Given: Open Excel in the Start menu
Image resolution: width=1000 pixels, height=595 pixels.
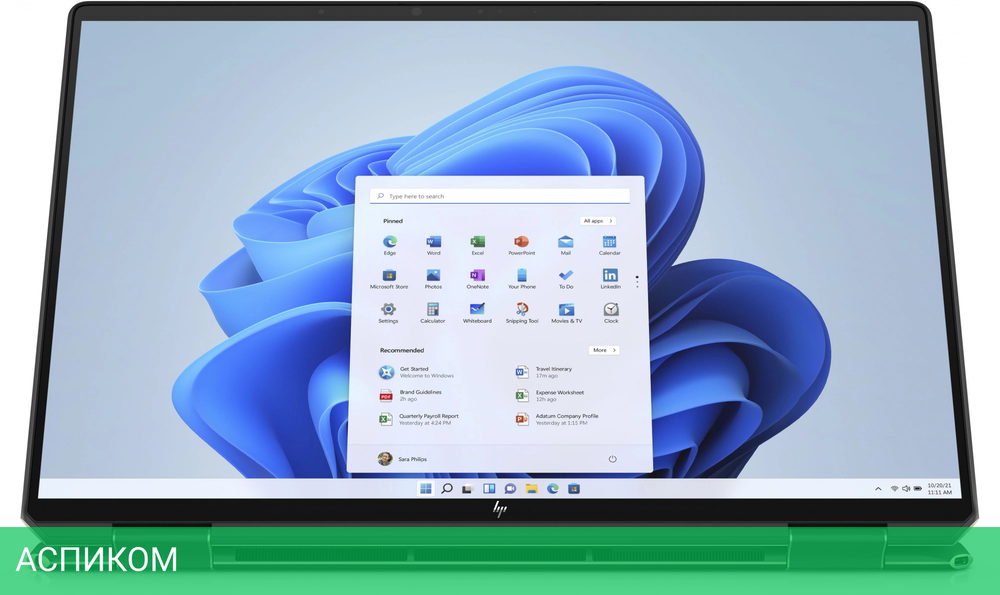Looking at the screenshot, I should pos(477,243).
